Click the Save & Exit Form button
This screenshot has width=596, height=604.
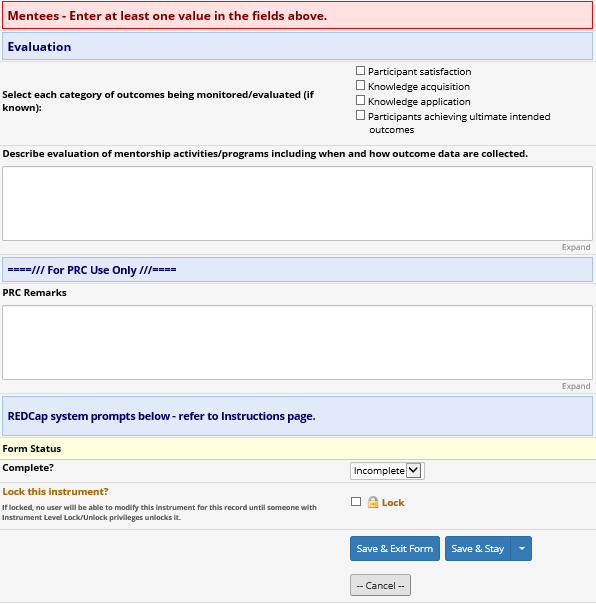click(x=395, y=549)
